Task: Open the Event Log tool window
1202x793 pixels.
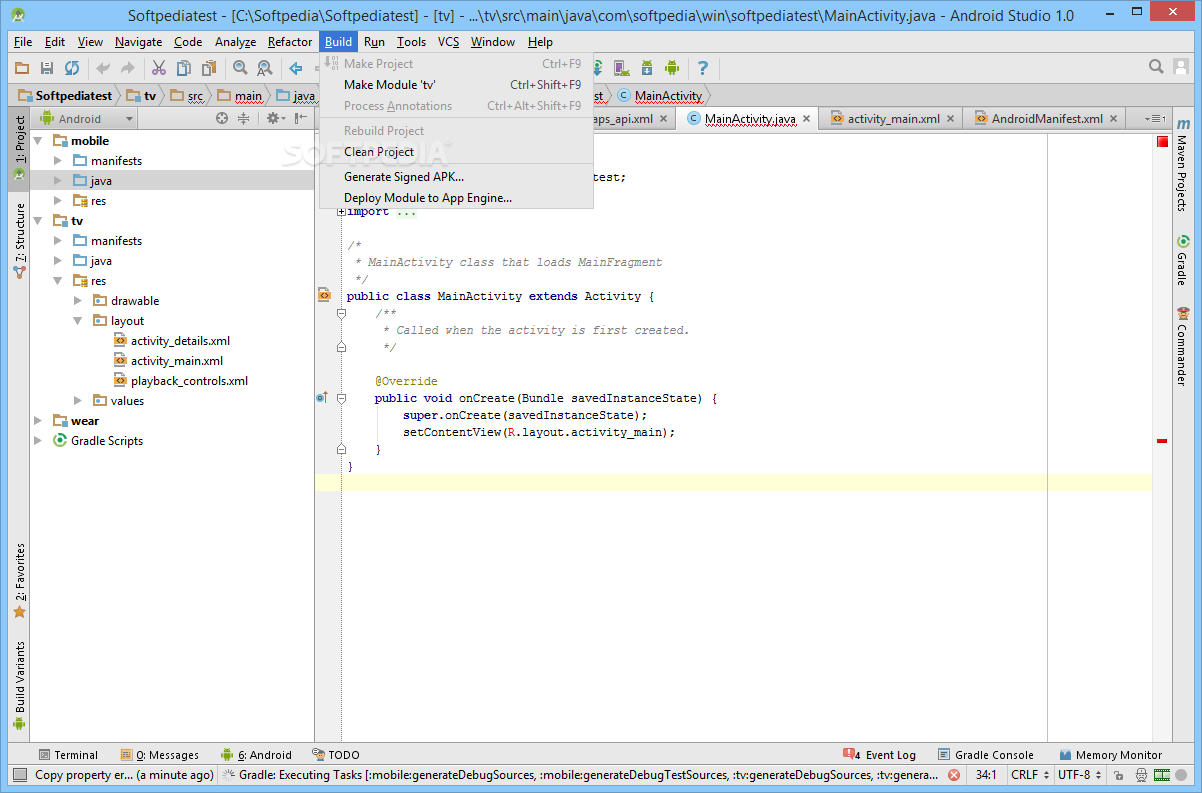Action: click(880, 755)
